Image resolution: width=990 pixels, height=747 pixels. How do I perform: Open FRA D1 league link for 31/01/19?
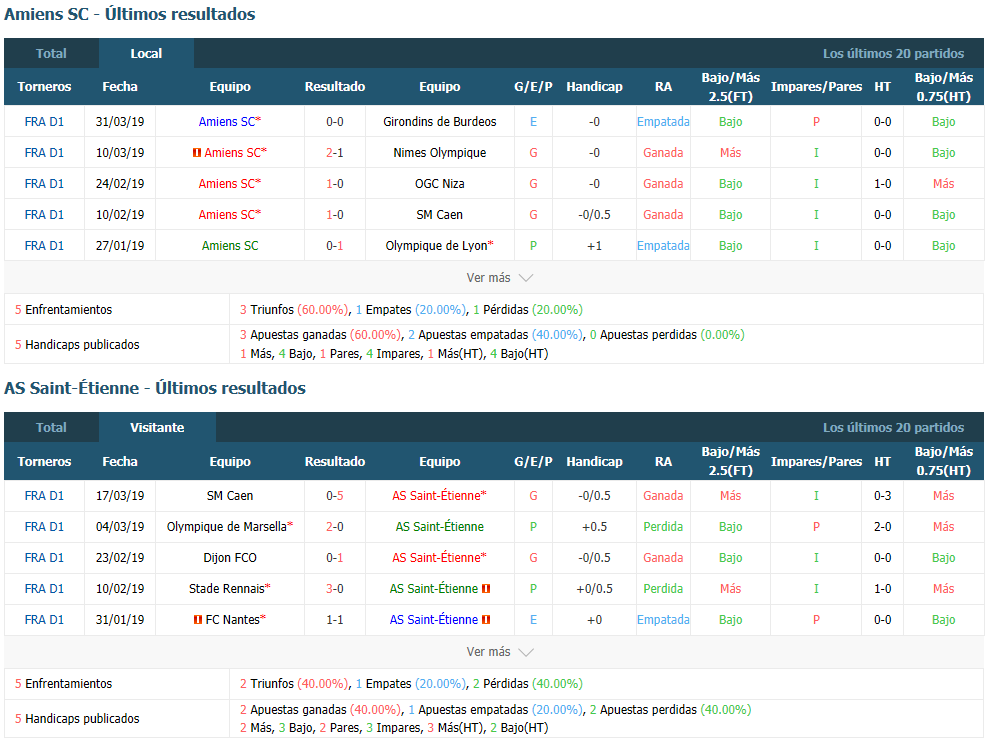tap(44, 619)
